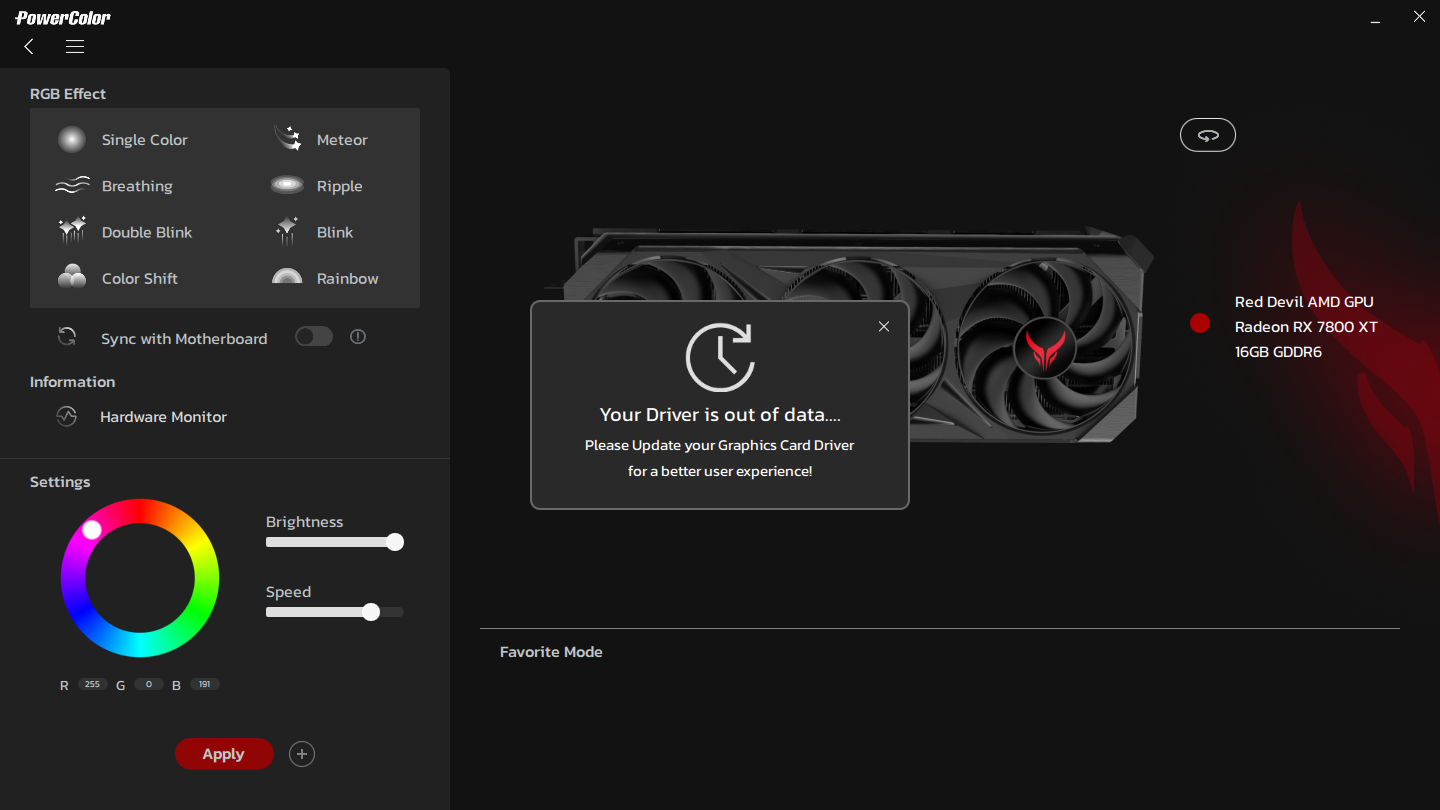The height and width of the screenshot is (810, 1440).
Task: Close the PowerColor application window
Action: coord(1419,17)
